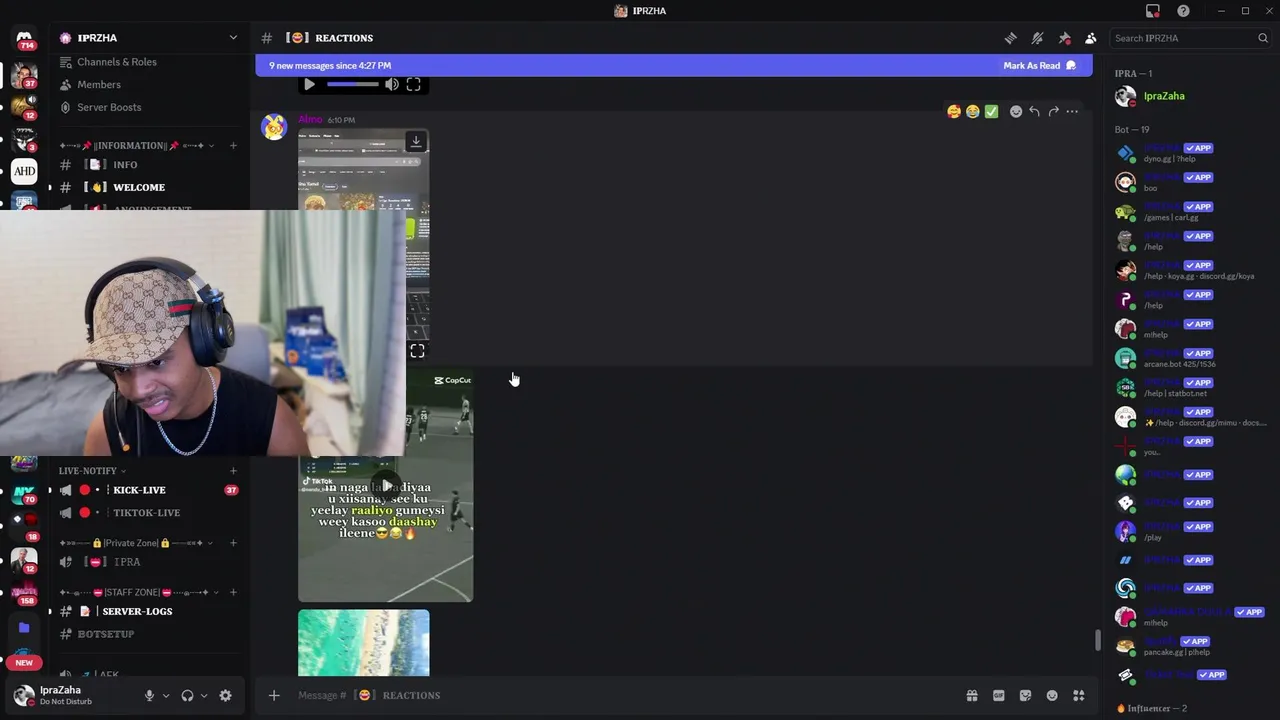Open the More options ellipsis on message
The width and height of the screenshot is (1280, 720).
coord(1072,112)
